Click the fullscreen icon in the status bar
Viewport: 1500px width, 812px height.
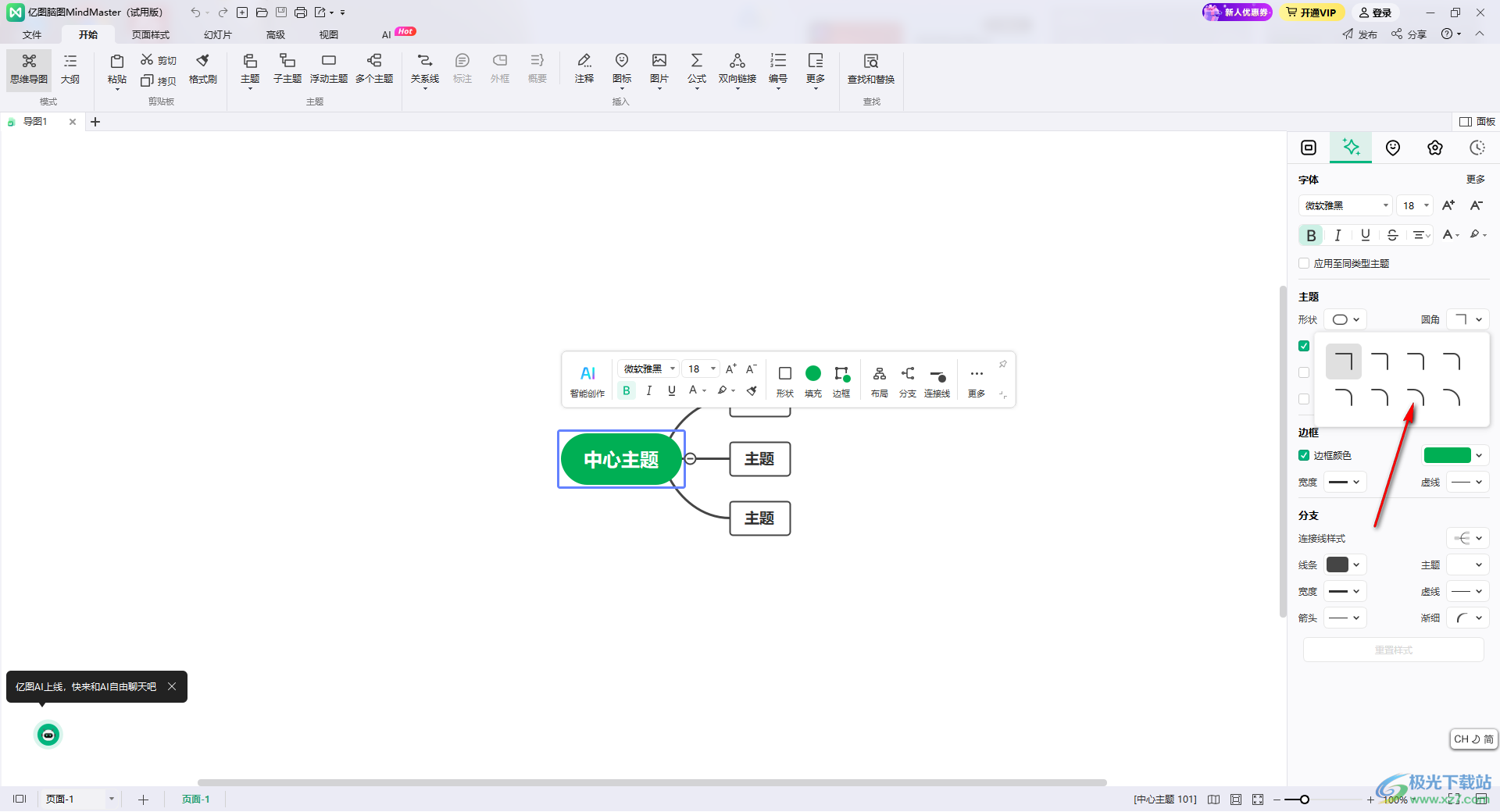(x=1257, y=800)
